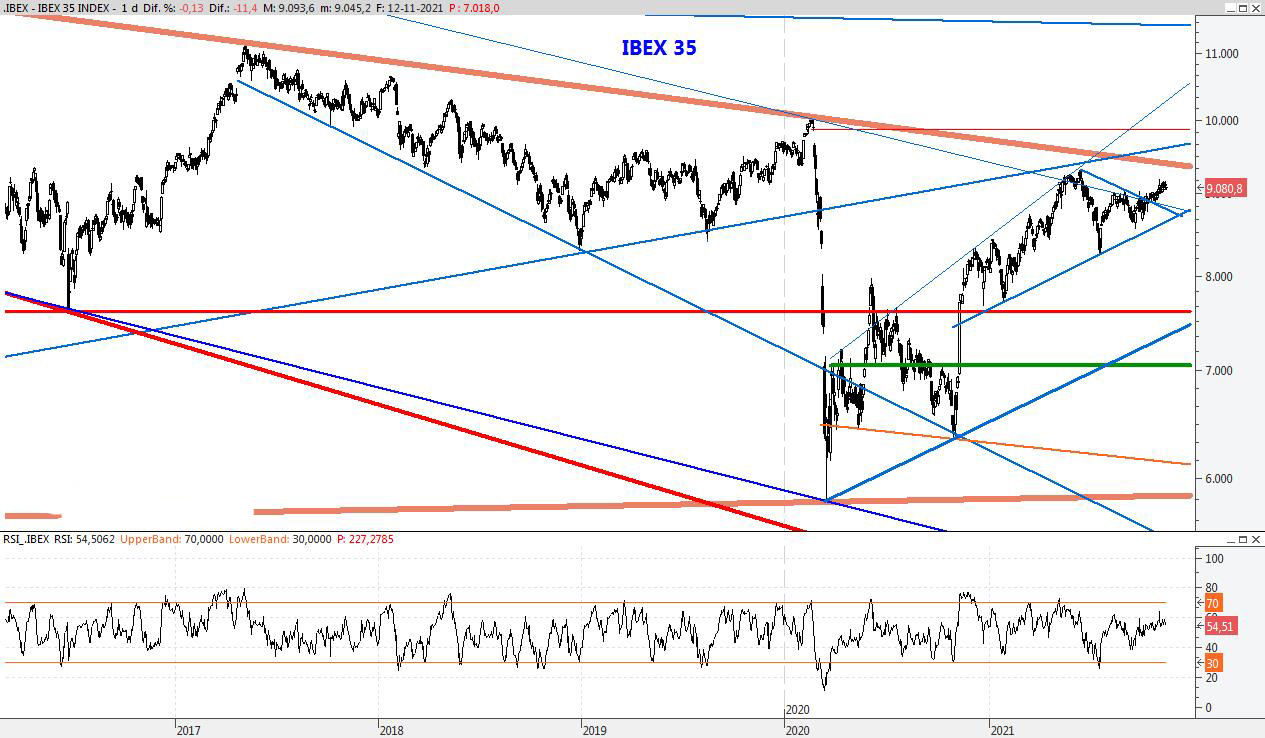The width and height of the screenshot is (1265, 738).
Task: Select the red horizontal support line
Action: click(500, 312)
